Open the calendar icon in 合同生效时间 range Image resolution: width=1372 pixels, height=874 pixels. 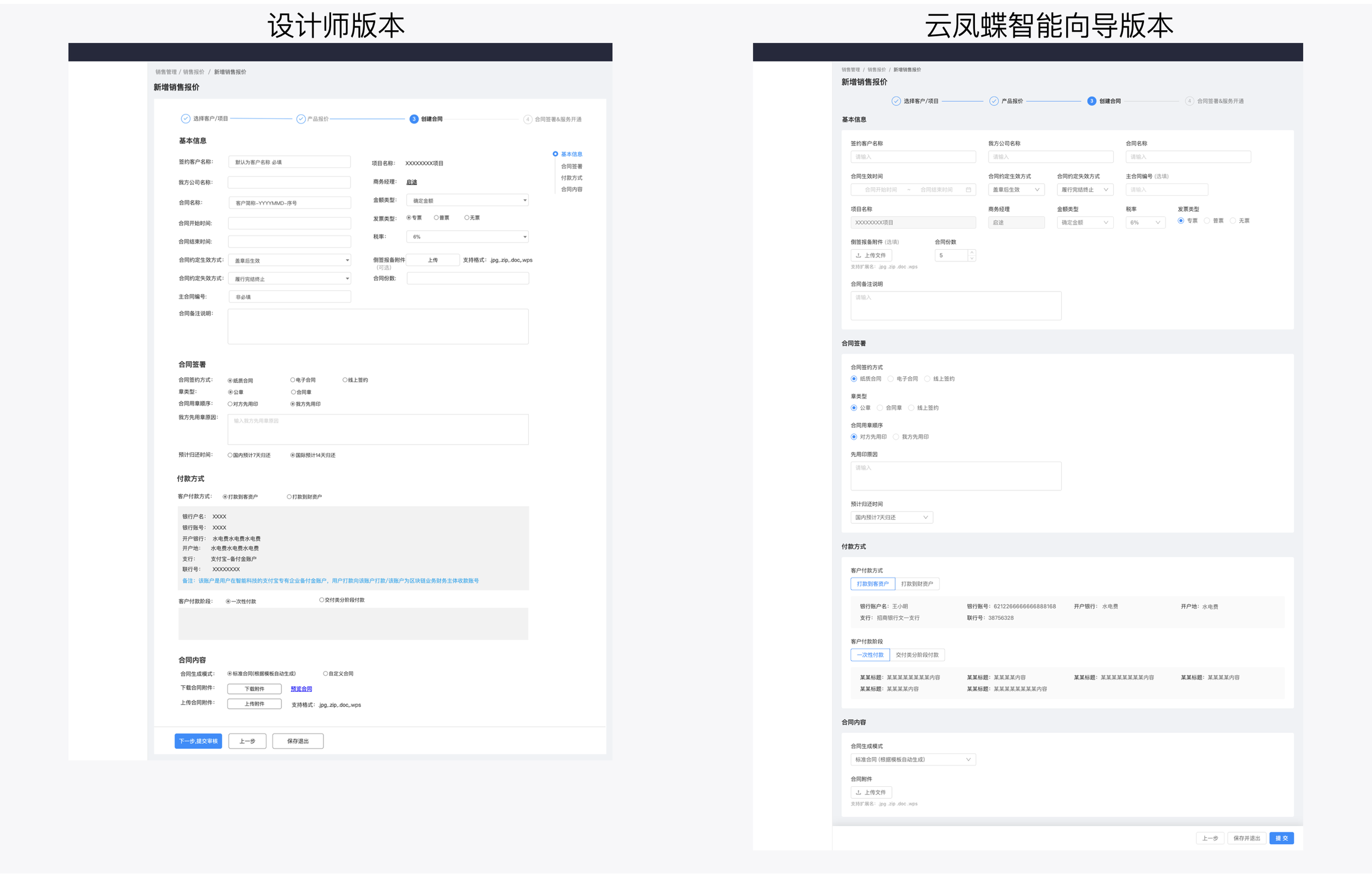(x=968, y=189)
